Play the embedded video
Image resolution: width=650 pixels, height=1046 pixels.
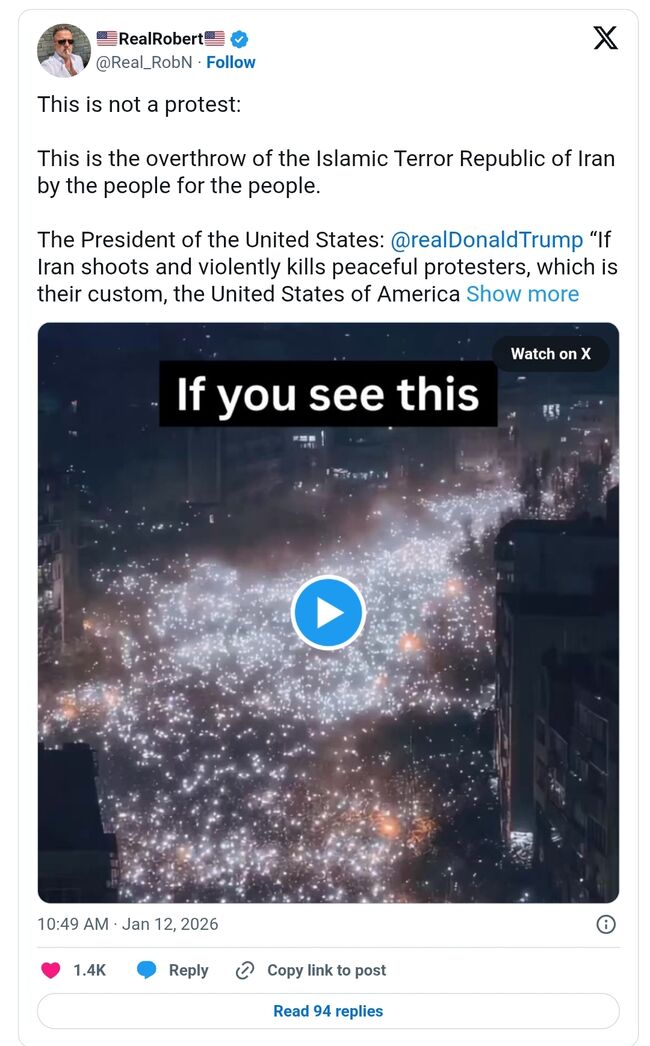pos(328,613)
